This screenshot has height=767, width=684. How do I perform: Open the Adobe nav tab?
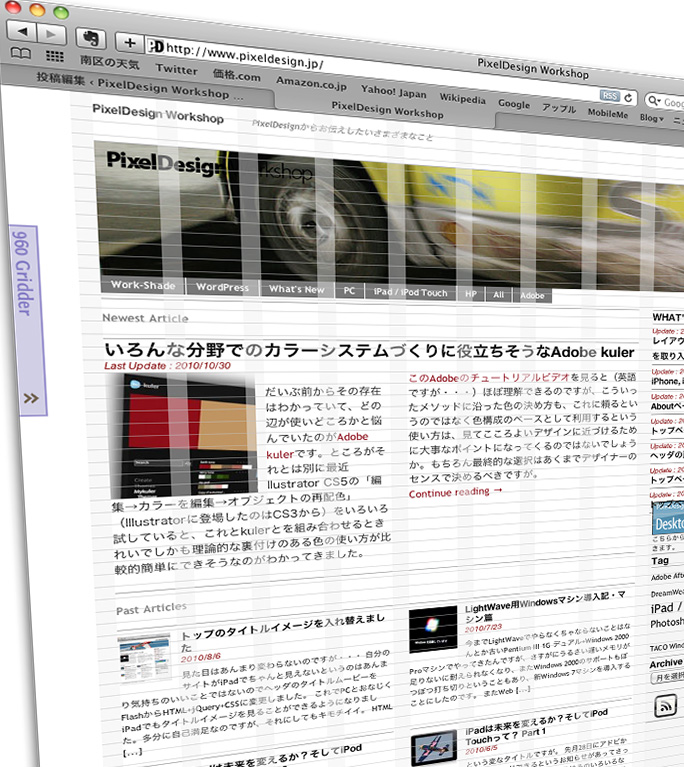coord(532,295)
